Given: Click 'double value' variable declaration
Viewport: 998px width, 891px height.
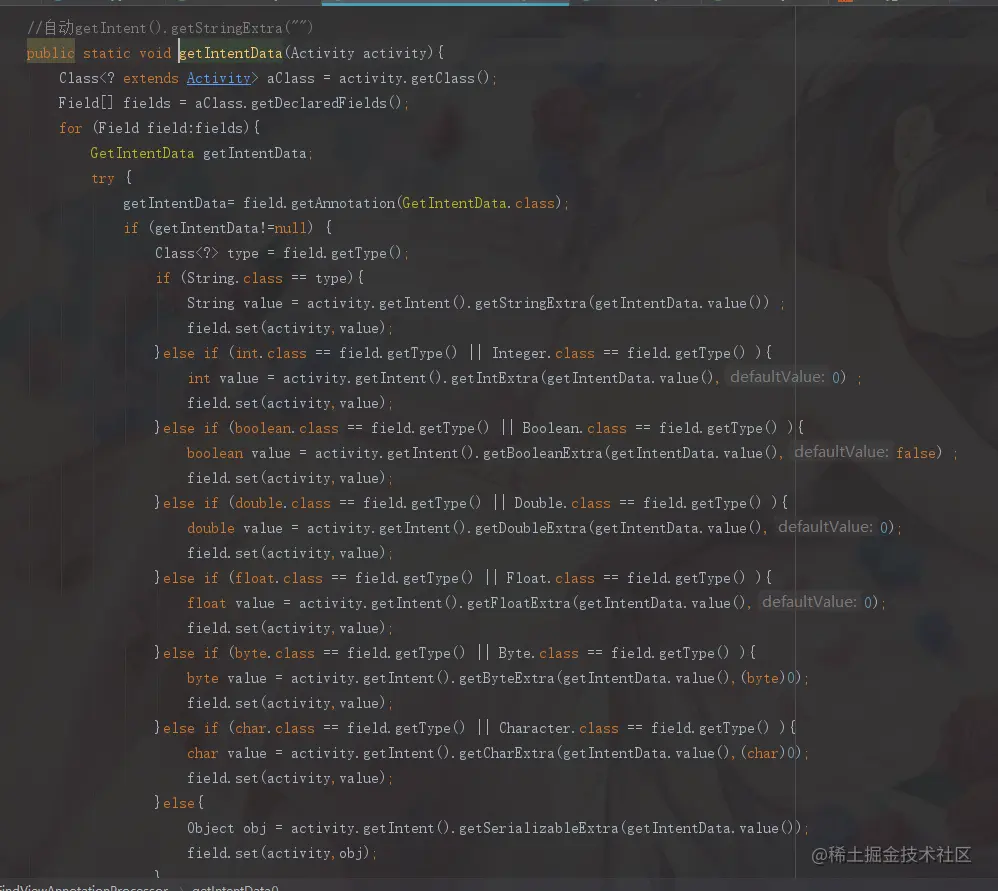Looking at the screenshot, I should (x=234, y=528).
